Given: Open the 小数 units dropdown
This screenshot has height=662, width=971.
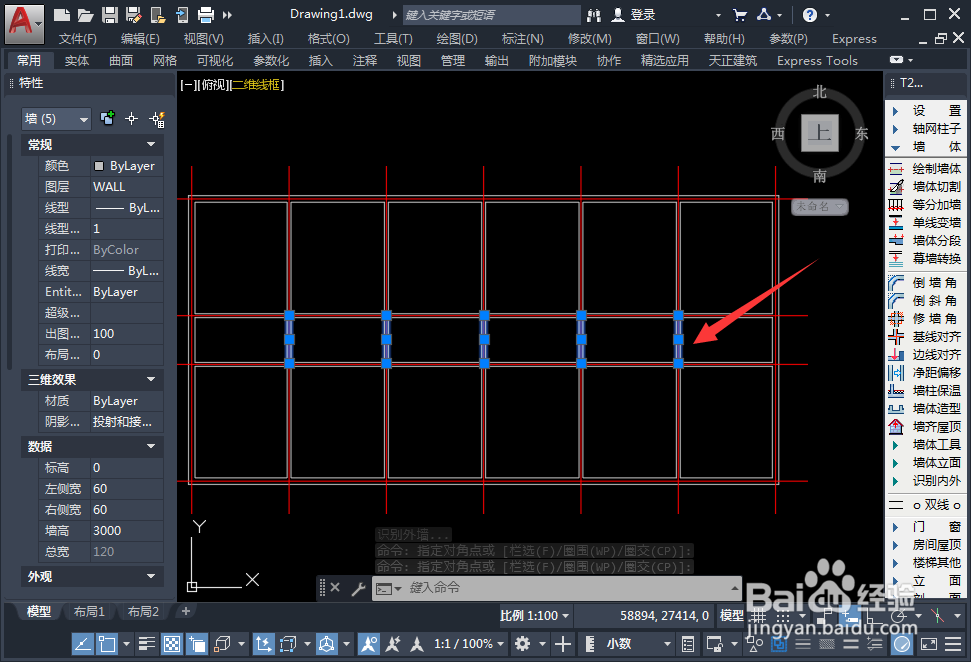Looking at the screenshot, I should click(637, 644).
